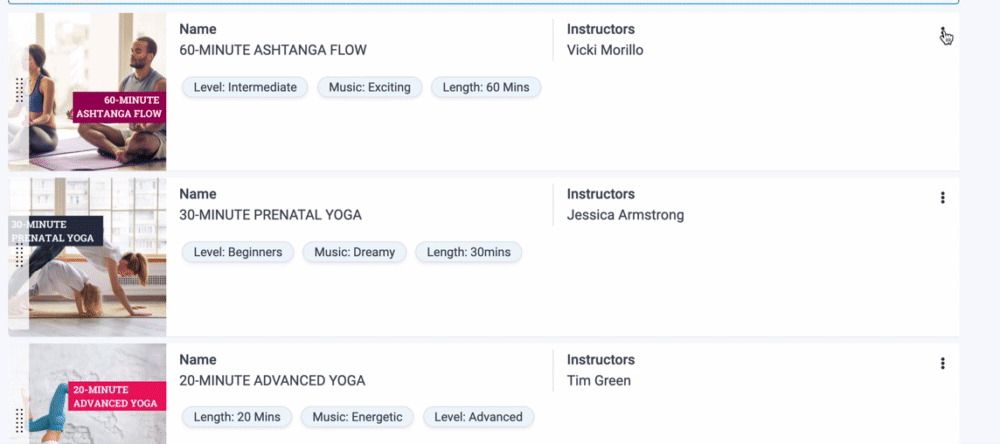1000x444 pixels.
Task: Click the "Level: Advanced" tag
Action: [x=479, y=417]
